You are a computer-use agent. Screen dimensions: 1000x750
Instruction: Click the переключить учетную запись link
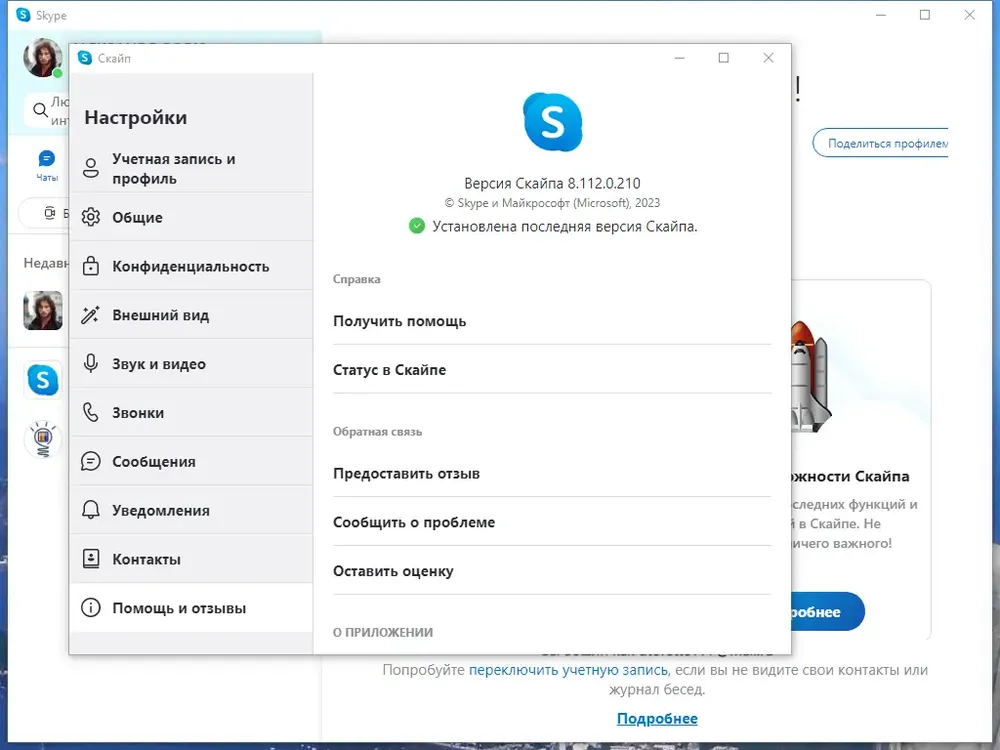[x=568, y=670]
